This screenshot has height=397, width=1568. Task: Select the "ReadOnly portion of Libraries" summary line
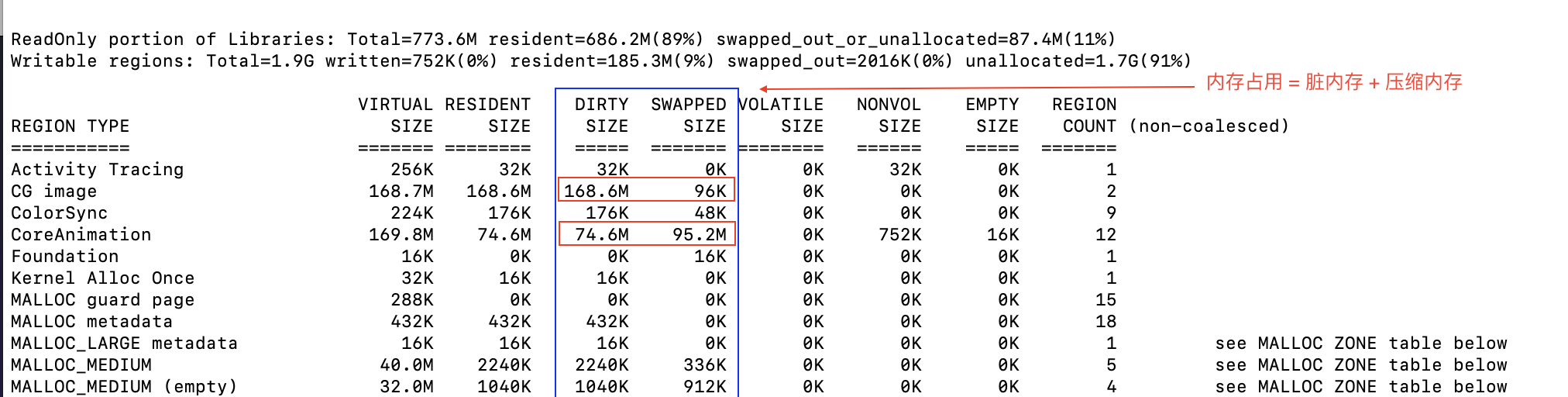[562, 39]
